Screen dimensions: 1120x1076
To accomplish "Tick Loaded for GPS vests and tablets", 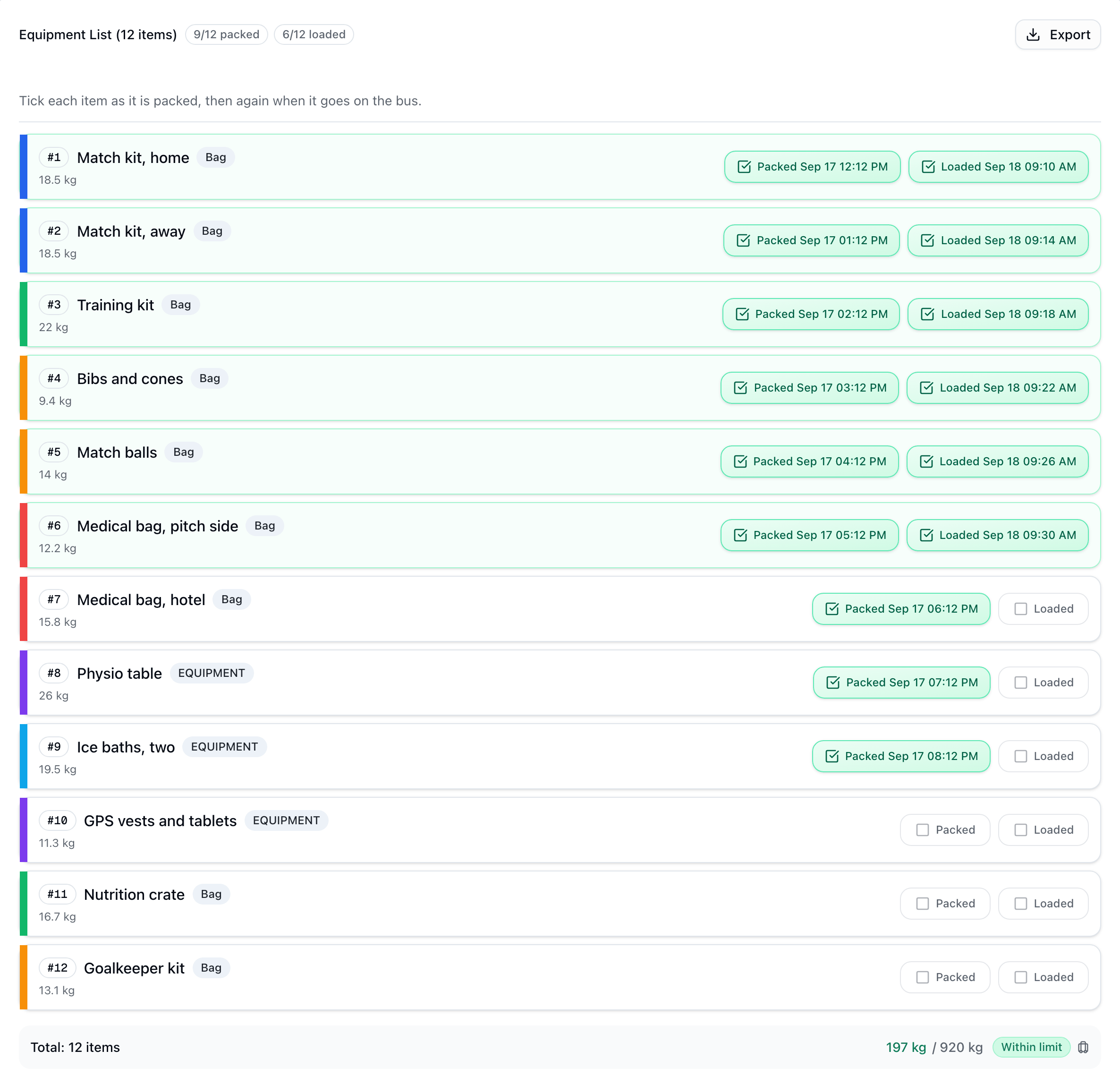I will [x=1043, y=831].
